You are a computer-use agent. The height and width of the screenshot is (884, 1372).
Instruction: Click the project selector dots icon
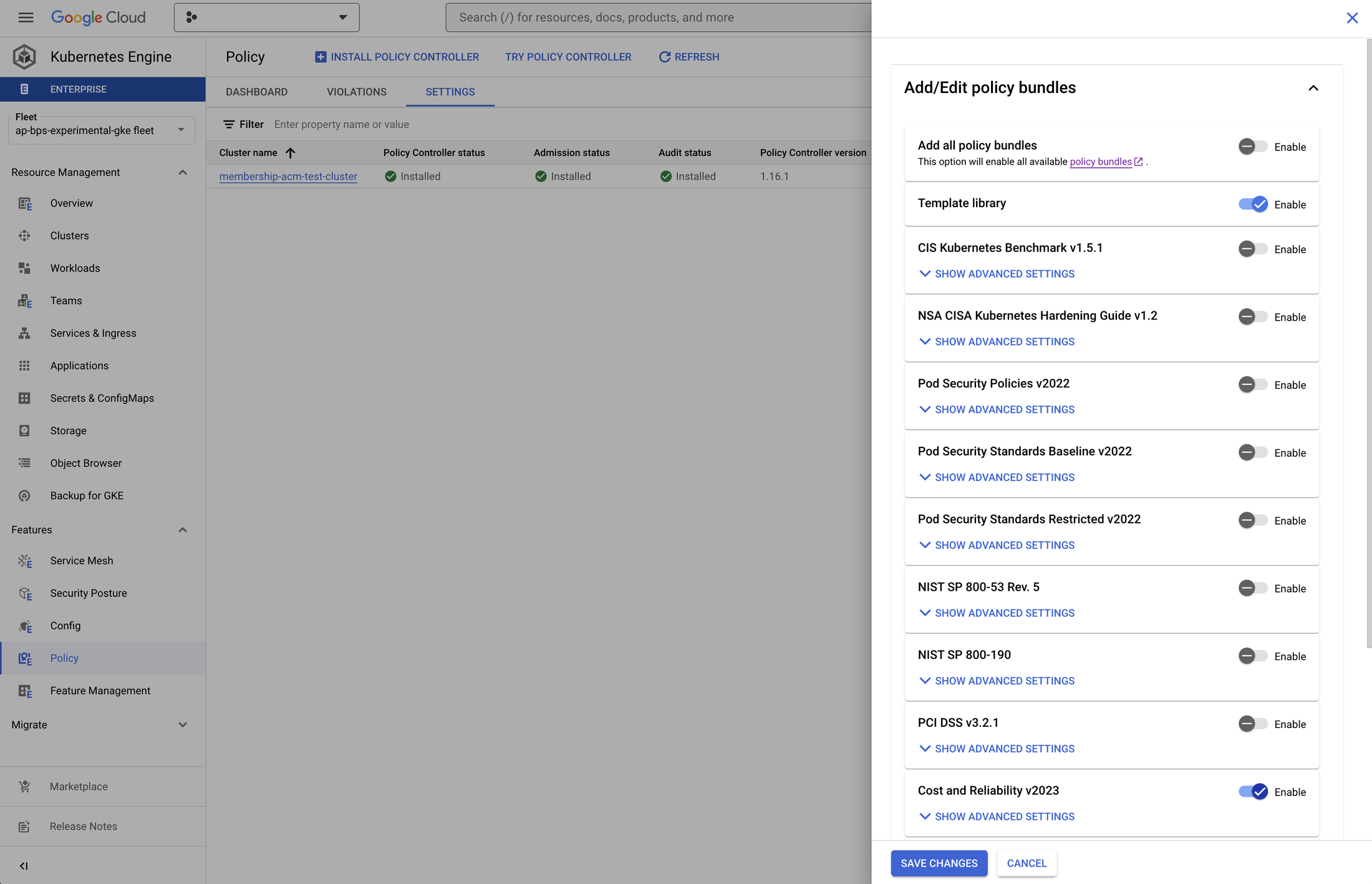click(x=191, y=17)
